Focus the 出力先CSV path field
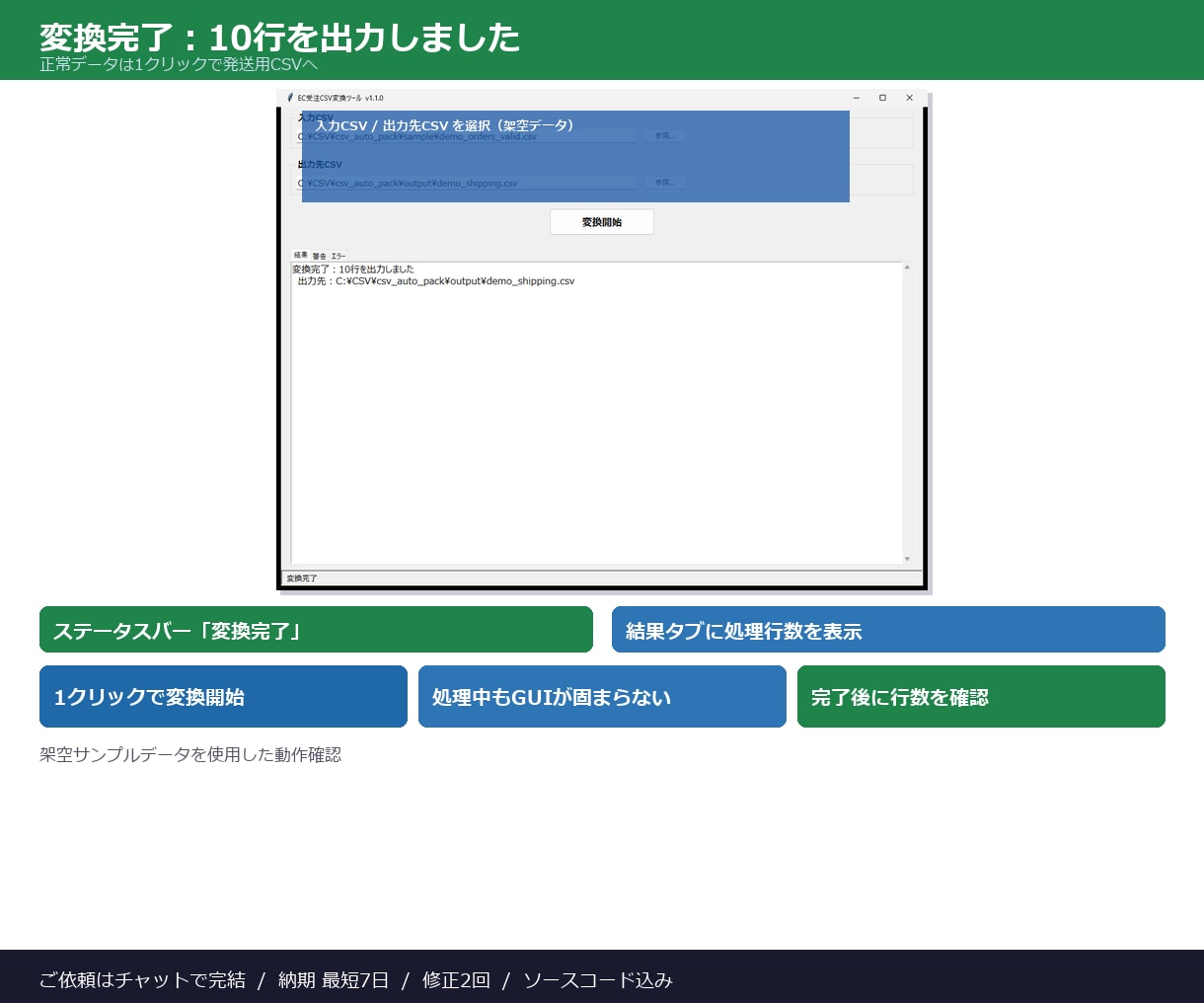The image size is (1204, 1003). tap(466, 183)
